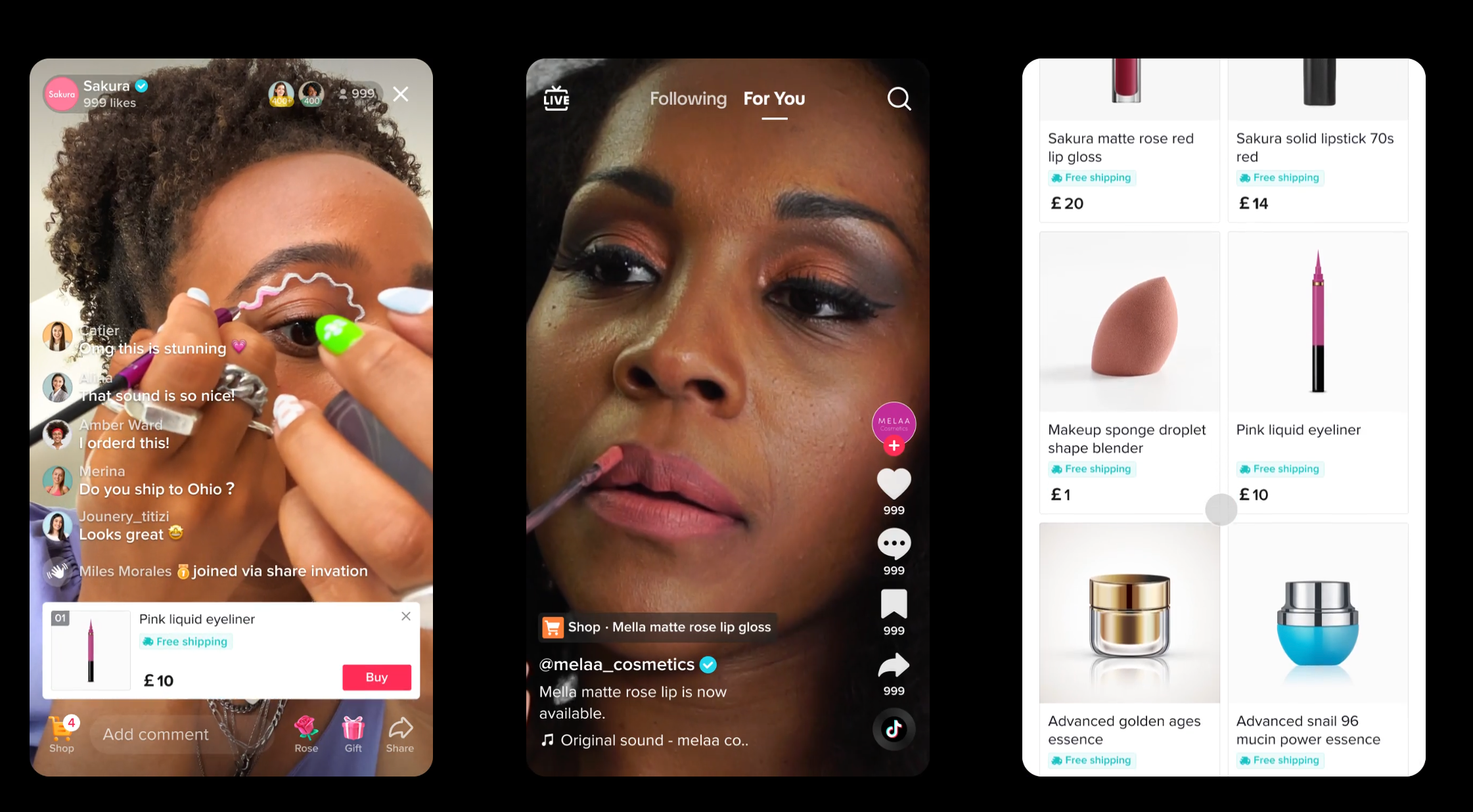Tap the LIVE broadcast icon
The height and width of the screenshot is (812, 1473).
[557, 98]
